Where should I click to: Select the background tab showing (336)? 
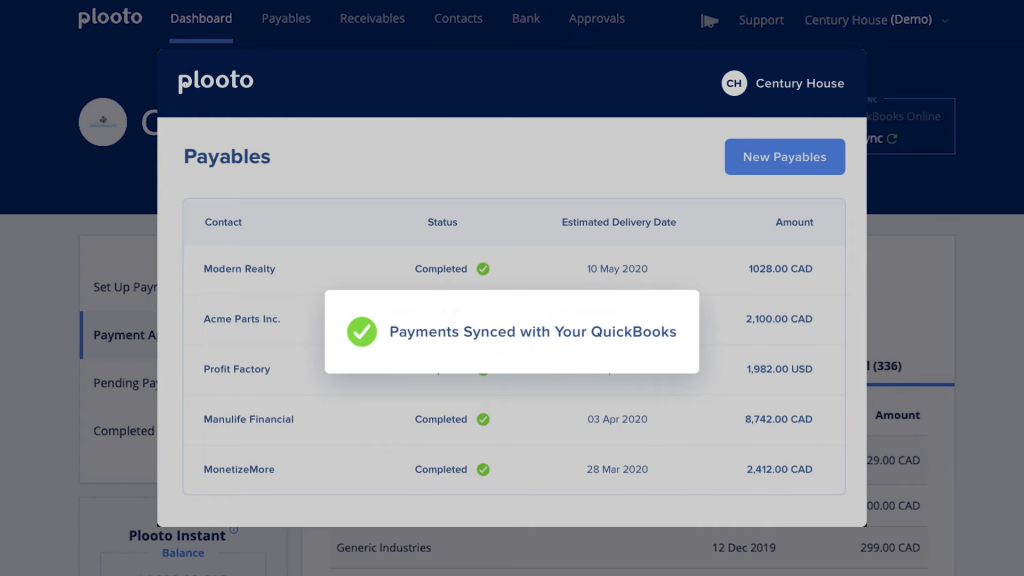(x=885, y=366)
